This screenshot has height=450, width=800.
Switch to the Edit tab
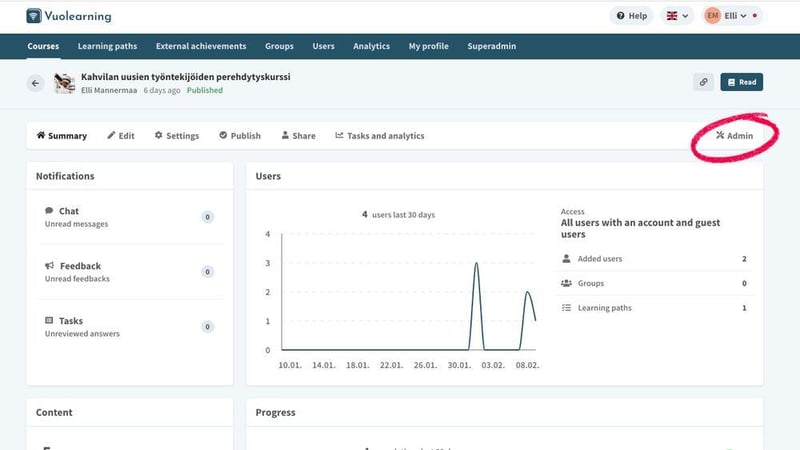click(121, 136)
